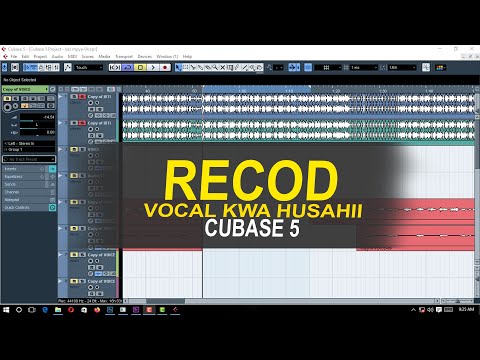Adjust the inspector volume slider at -14.54
Screen dimensions: 480x360
(37, 117)
